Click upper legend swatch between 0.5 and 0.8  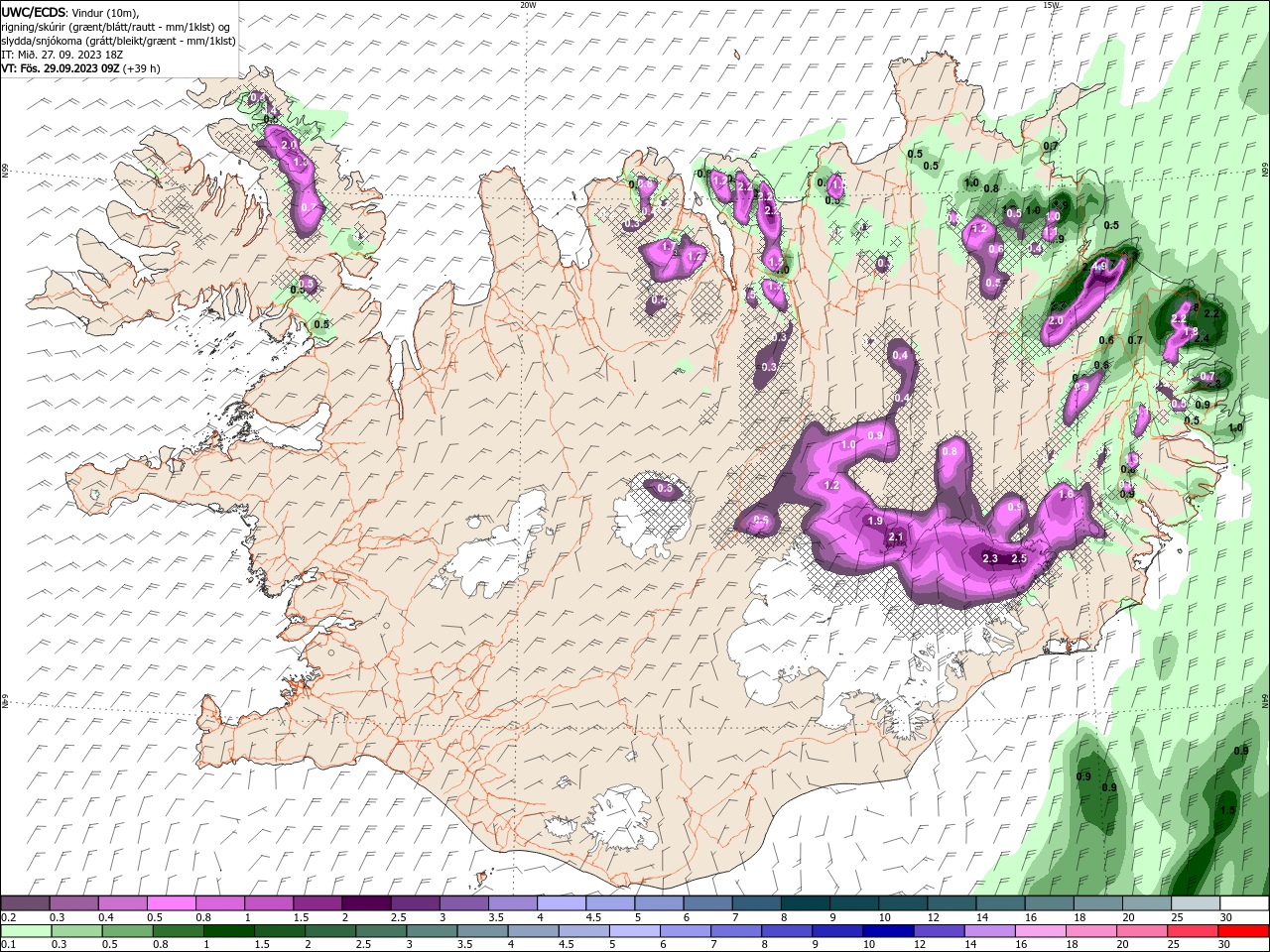172,903
